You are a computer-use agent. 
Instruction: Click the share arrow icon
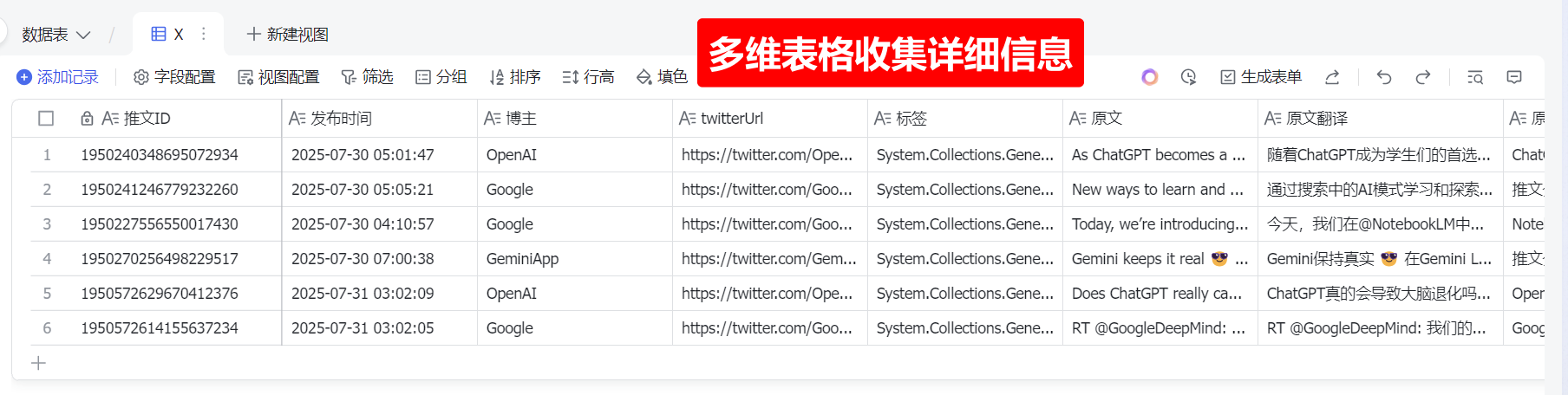pyautogui.click(x=1332, y=77)
